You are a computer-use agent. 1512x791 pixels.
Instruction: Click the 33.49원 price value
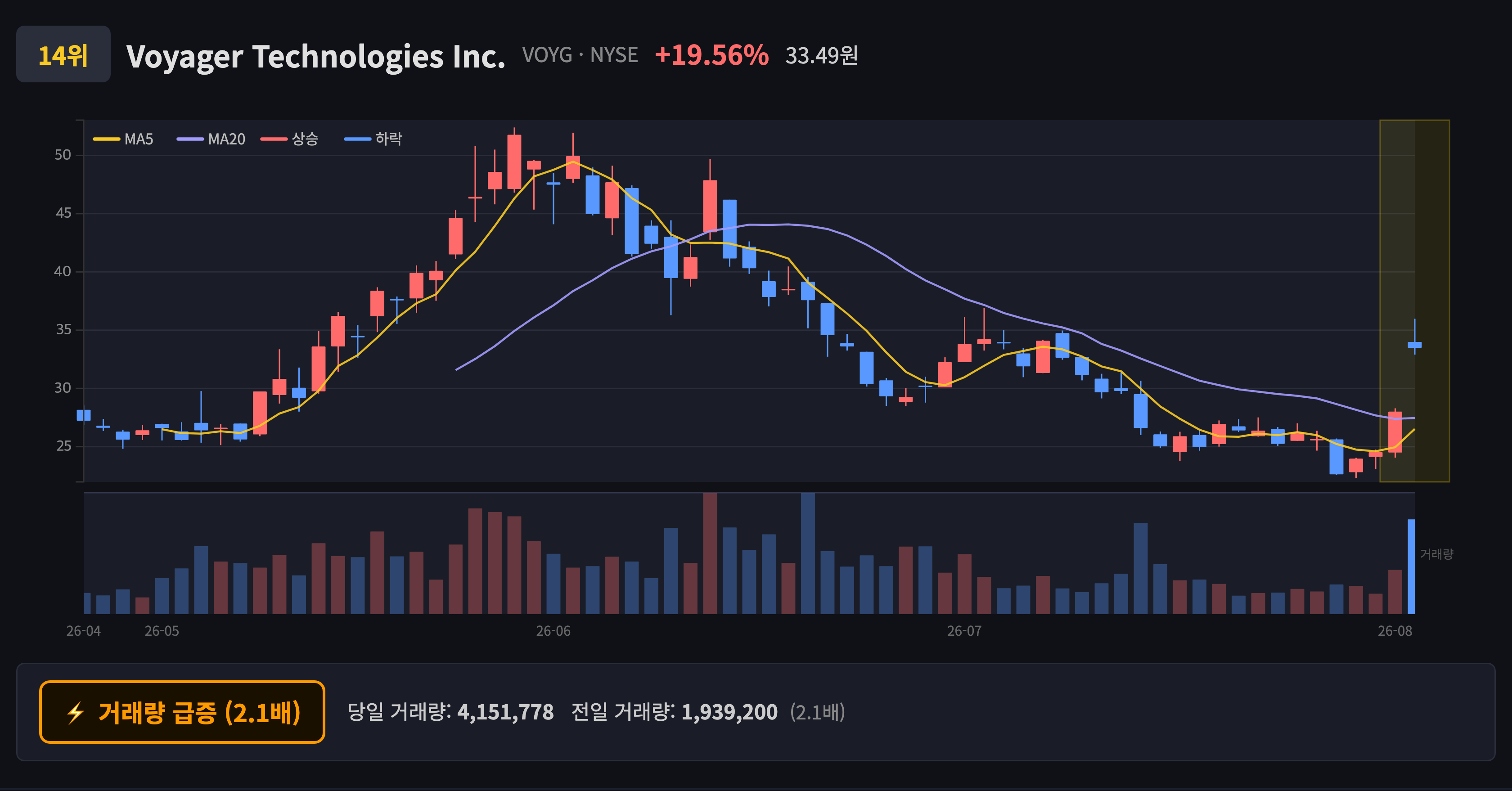click(822, 55)
